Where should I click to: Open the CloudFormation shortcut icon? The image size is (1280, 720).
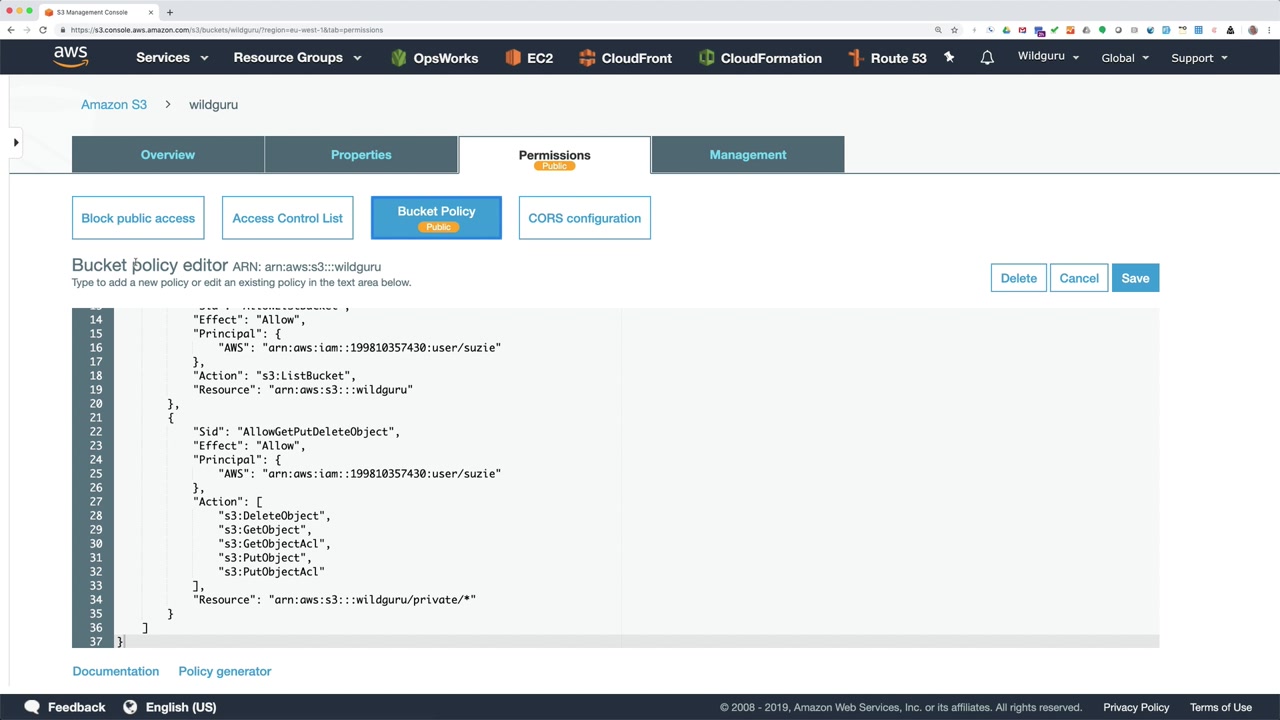707,58
